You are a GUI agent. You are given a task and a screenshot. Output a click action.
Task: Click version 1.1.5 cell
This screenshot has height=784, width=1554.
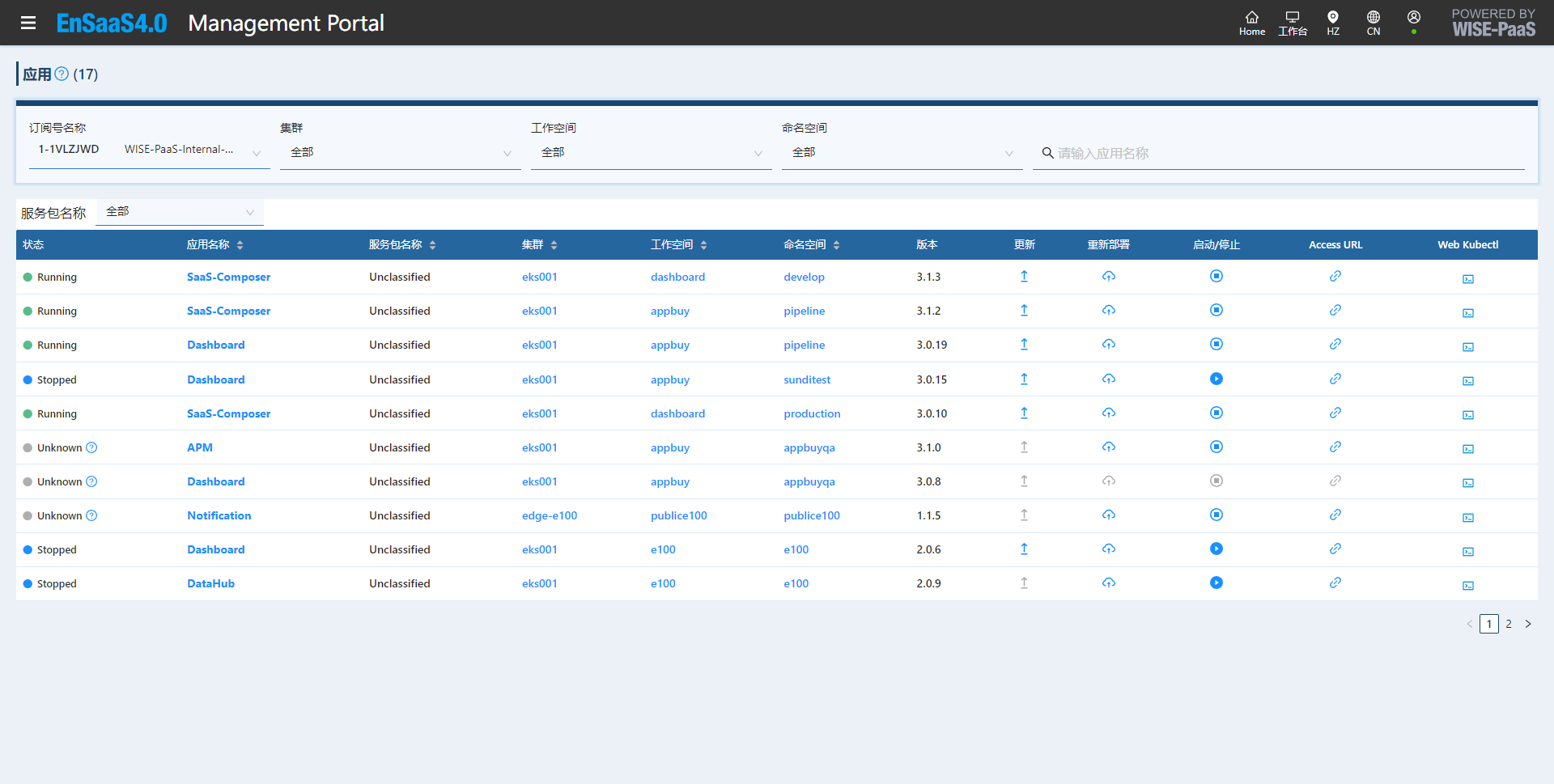928,515
